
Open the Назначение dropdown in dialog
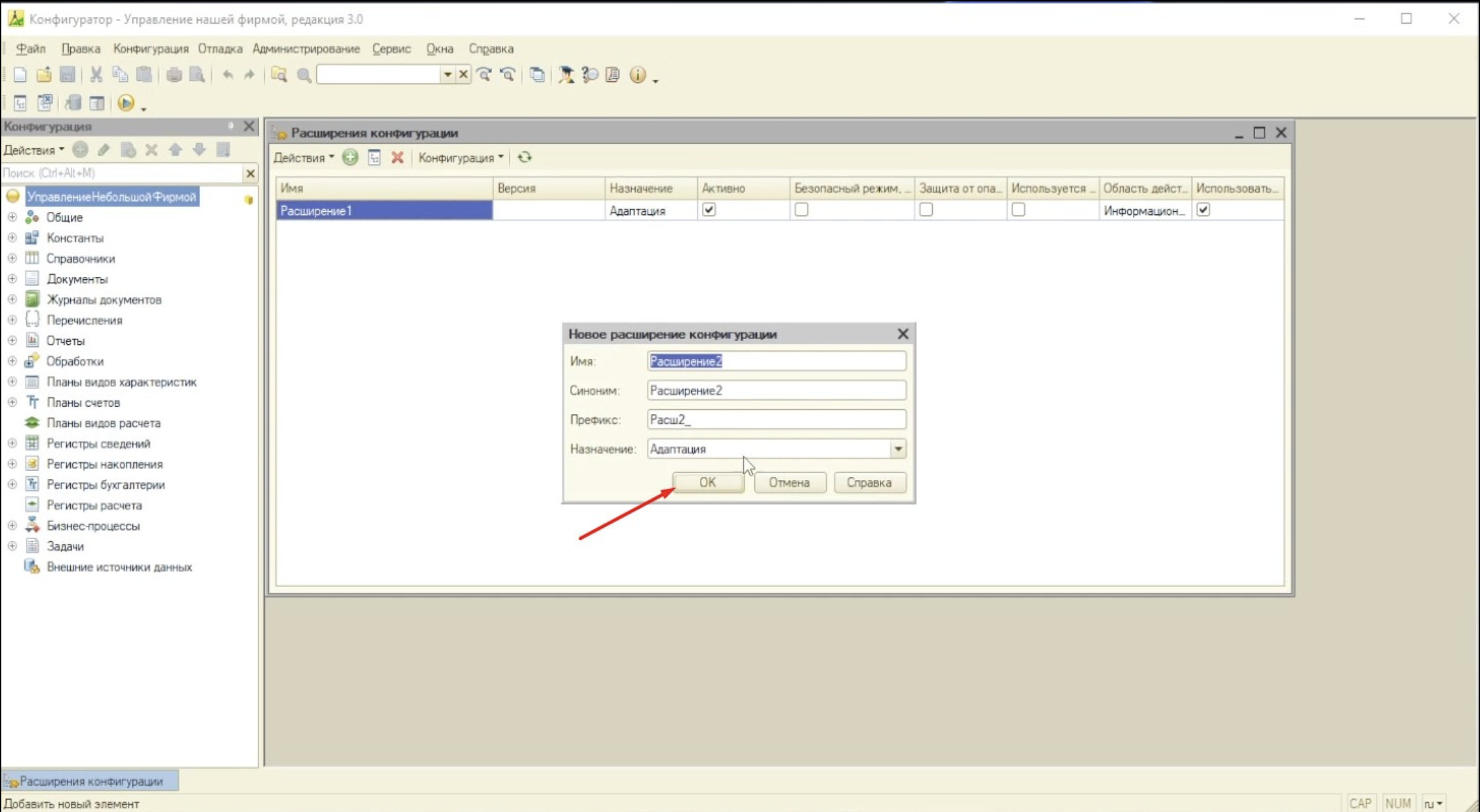[x=897, y=449]
